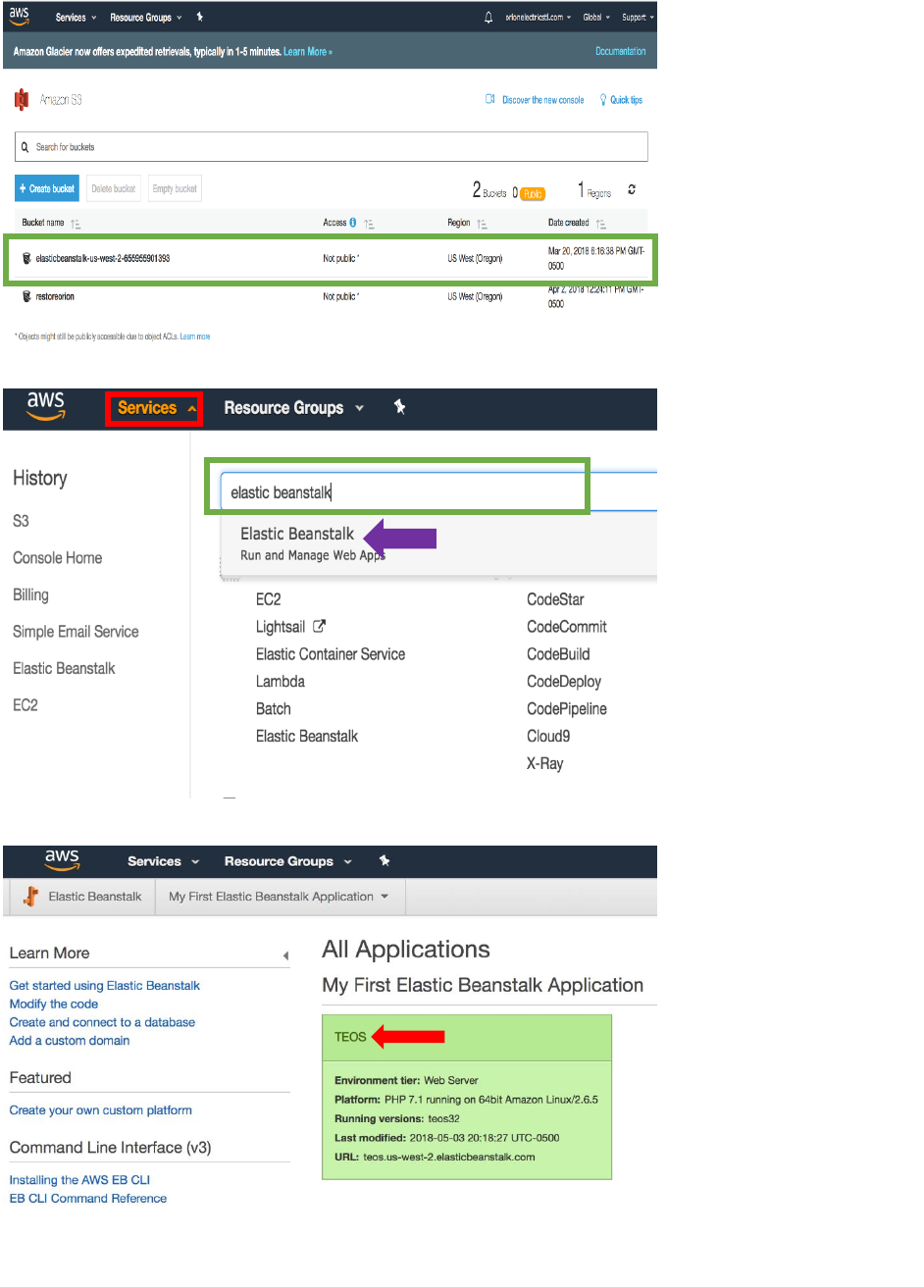The width and height of the screenshot is (924, 1288).
Task: Click the pin icon next to large Resource Groups
Action: [399, 408]
